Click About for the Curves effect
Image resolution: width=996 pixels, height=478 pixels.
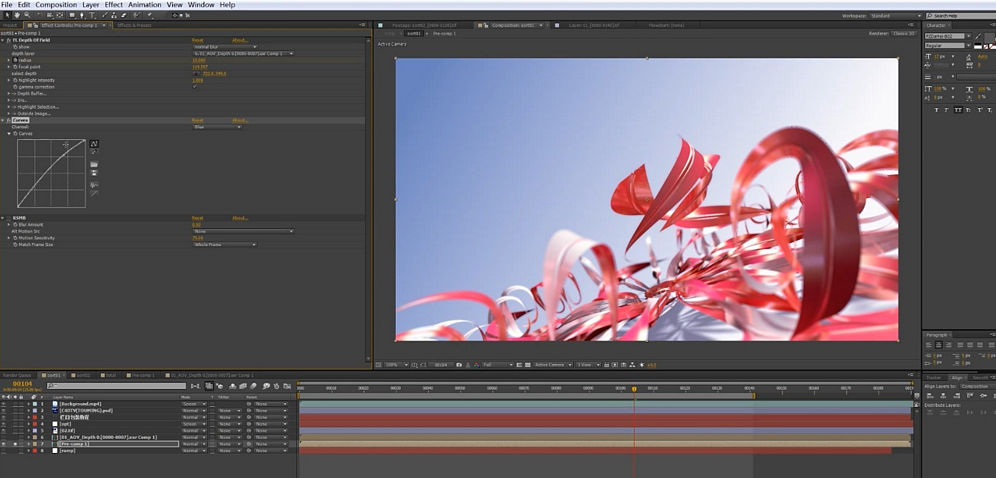[240, 120]
